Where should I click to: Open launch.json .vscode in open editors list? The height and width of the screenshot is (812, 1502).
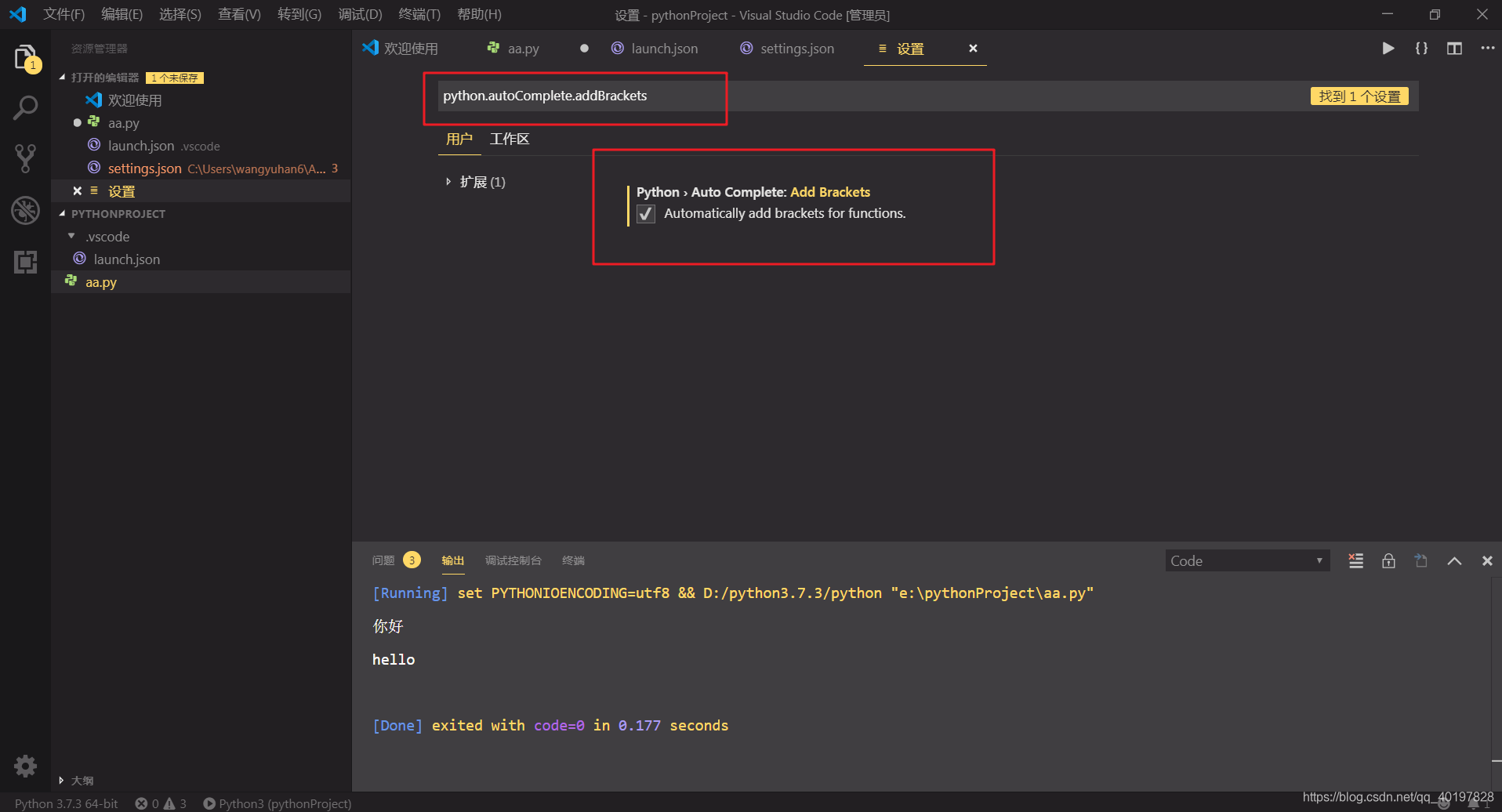click(164, 146)
